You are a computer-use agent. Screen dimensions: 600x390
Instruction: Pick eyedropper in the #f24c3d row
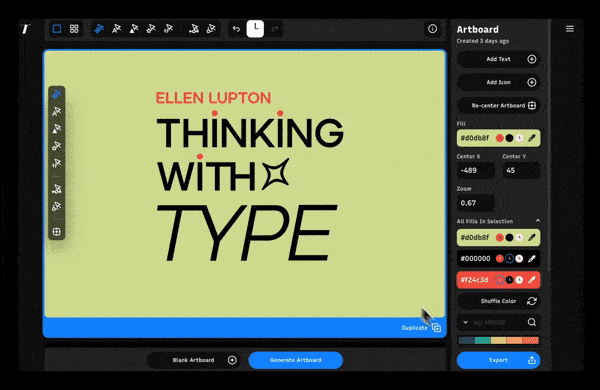tap(532, 280)
